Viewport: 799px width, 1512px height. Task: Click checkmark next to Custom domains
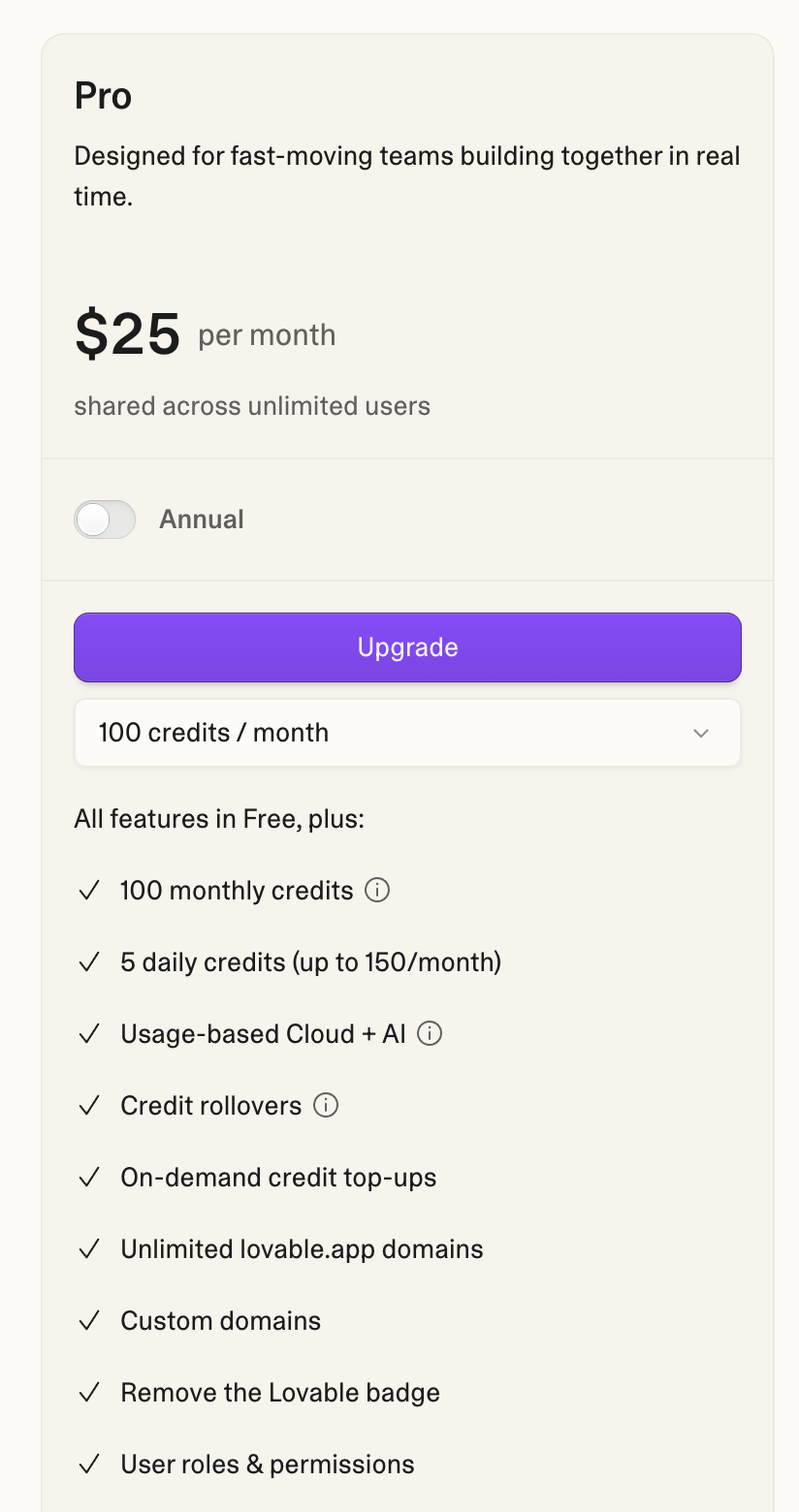89,1320
